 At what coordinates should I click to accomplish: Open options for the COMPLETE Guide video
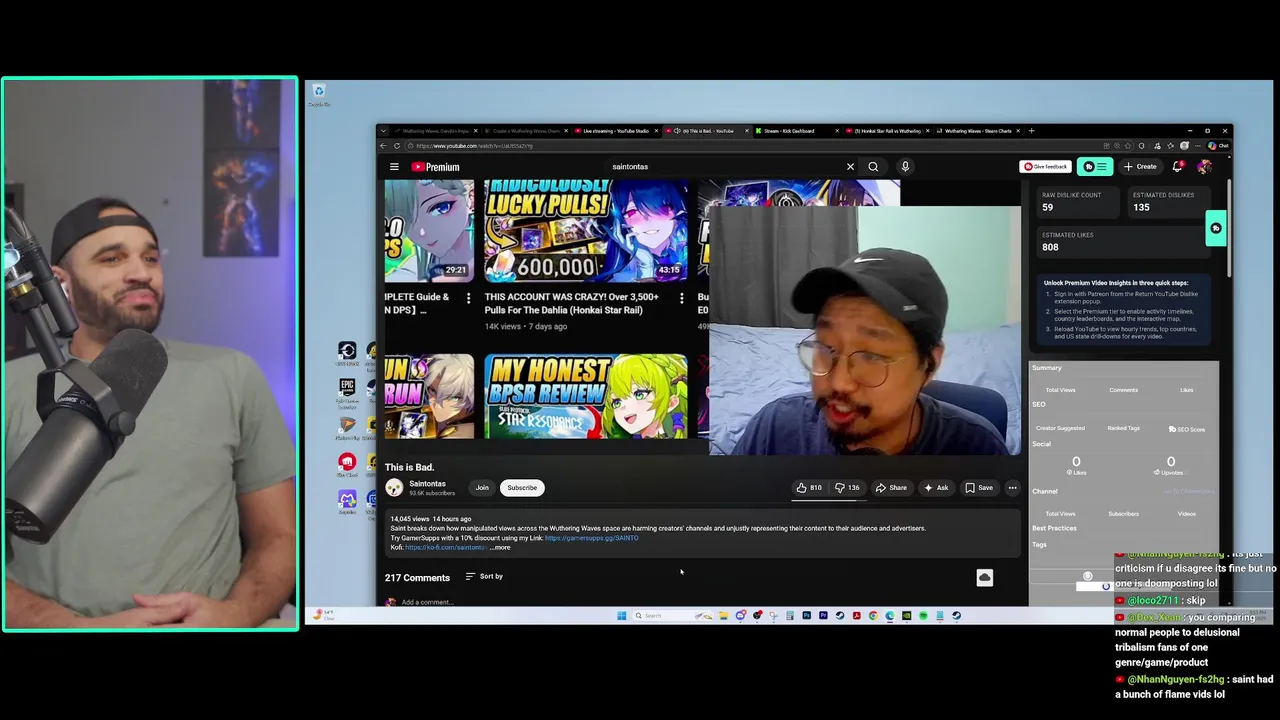[468, 298]
